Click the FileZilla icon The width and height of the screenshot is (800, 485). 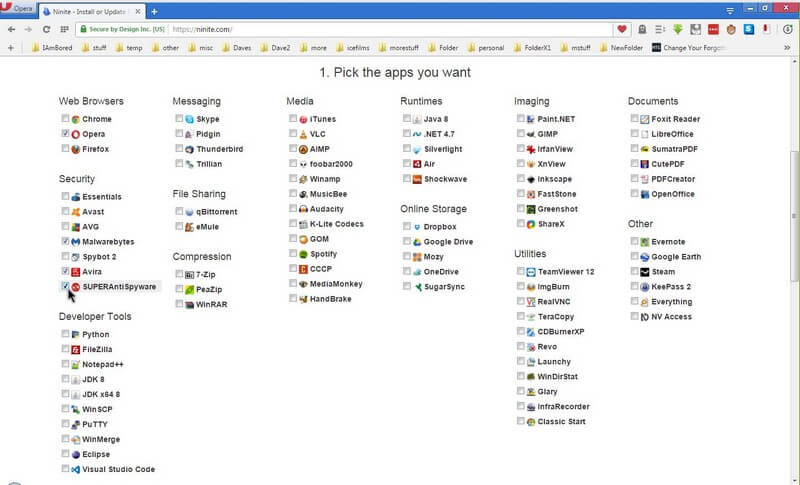76,350
